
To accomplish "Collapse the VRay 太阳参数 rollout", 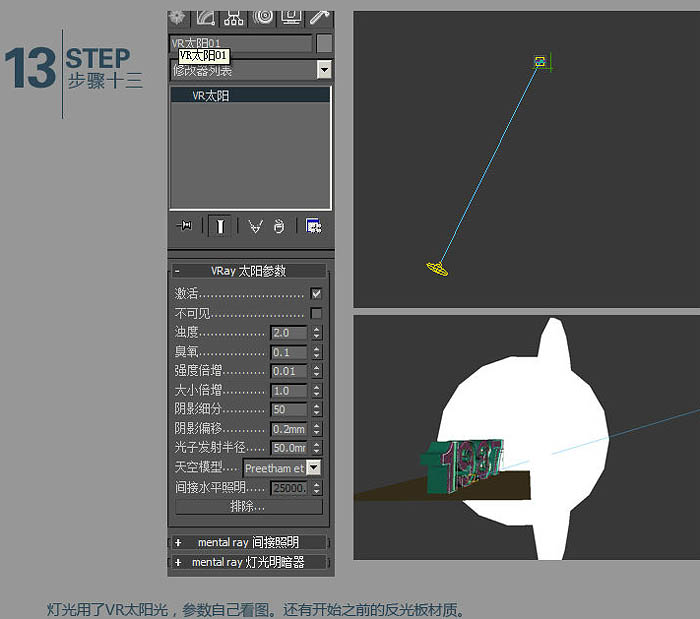I will pos(248,271).
